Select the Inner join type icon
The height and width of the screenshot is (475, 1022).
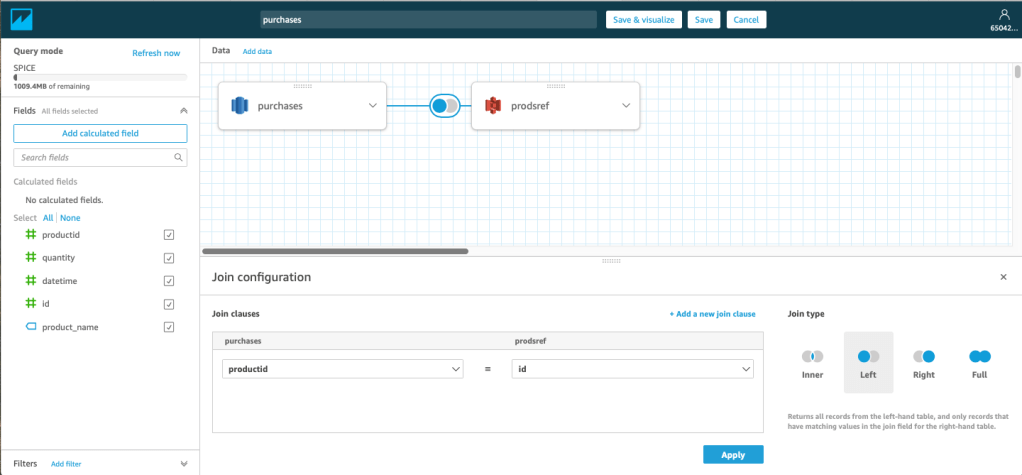(813, 357)
